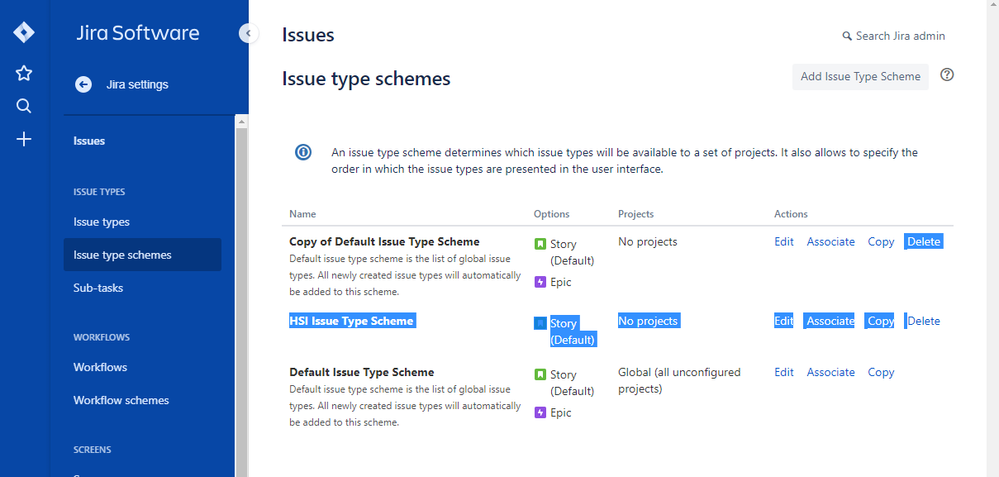This screenshot has height=477, width=999.
Task: Click Actions column header
Action: coord(791,214)
